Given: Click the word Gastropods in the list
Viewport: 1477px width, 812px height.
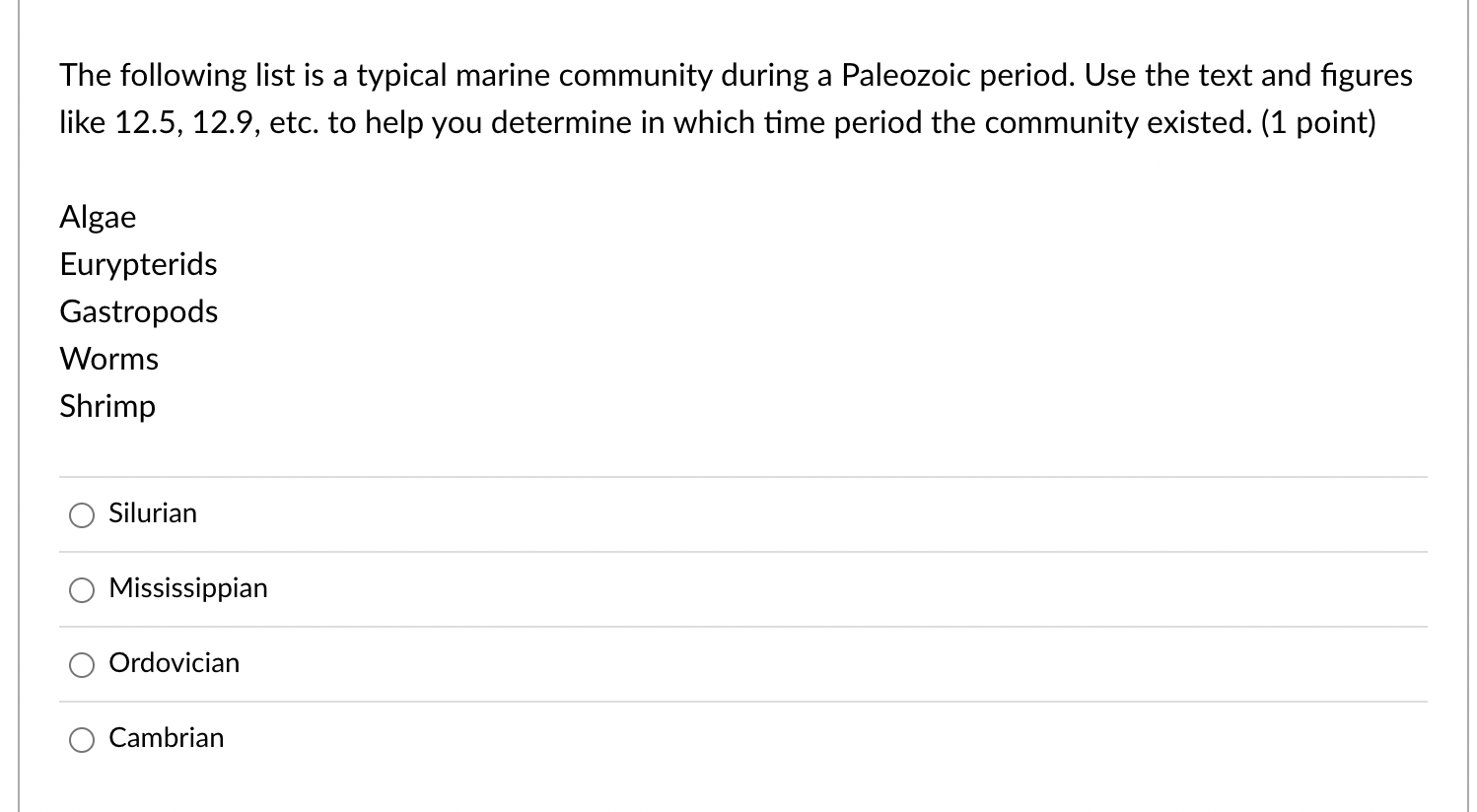Looking at the screenshot, I should [x=139, y=311].
